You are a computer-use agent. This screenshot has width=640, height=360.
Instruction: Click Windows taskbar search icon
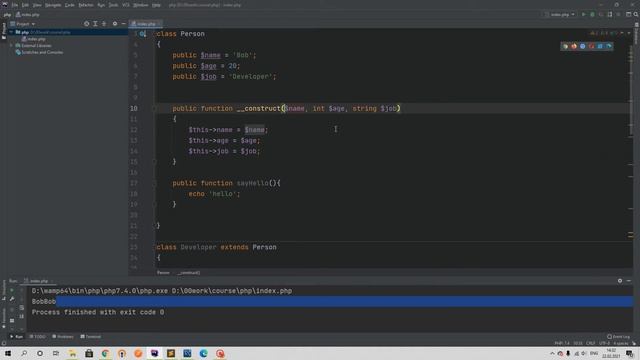point(24,353)
